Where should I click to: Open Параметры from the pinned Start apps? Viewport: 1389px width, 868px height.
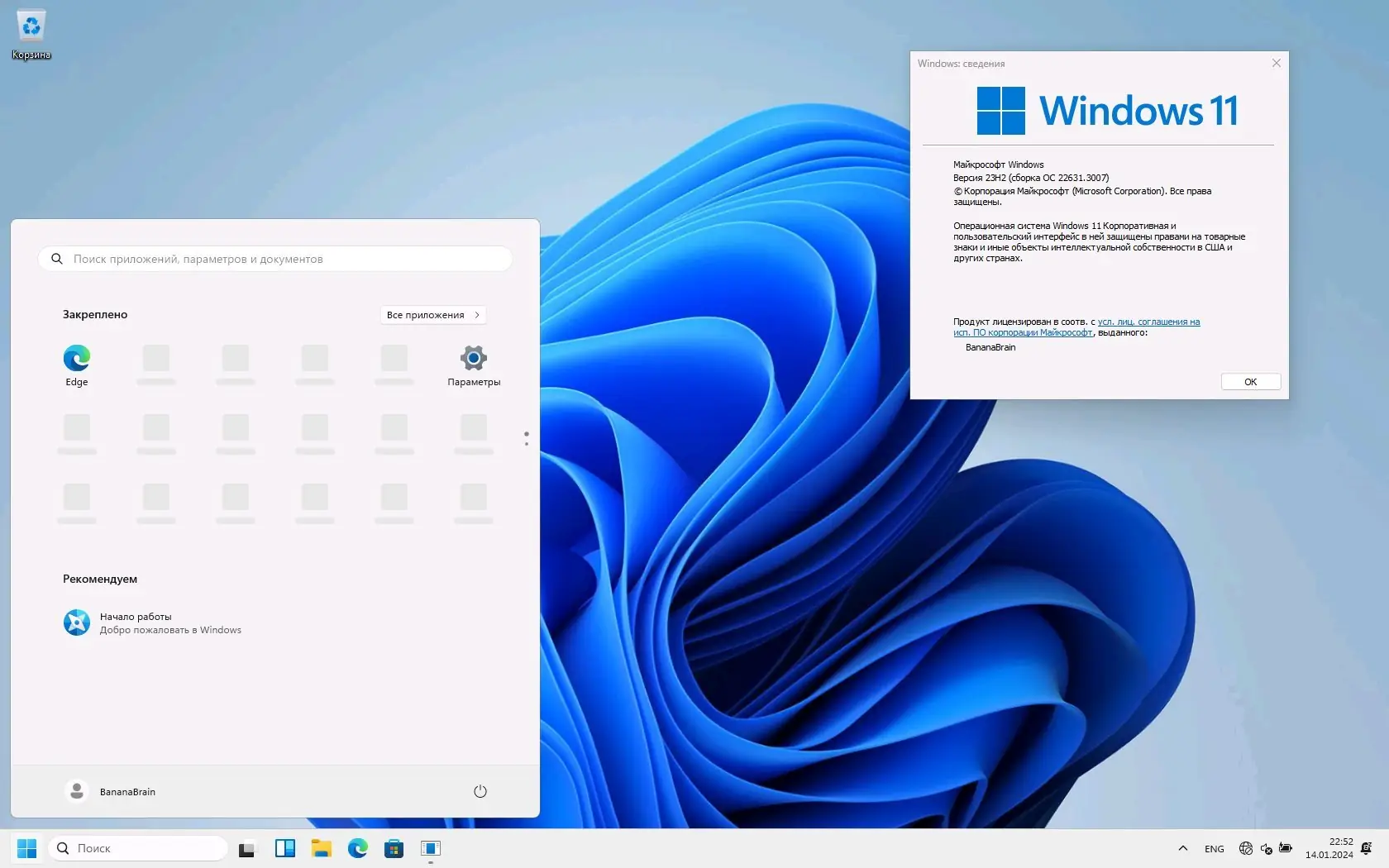coord(474,365)
